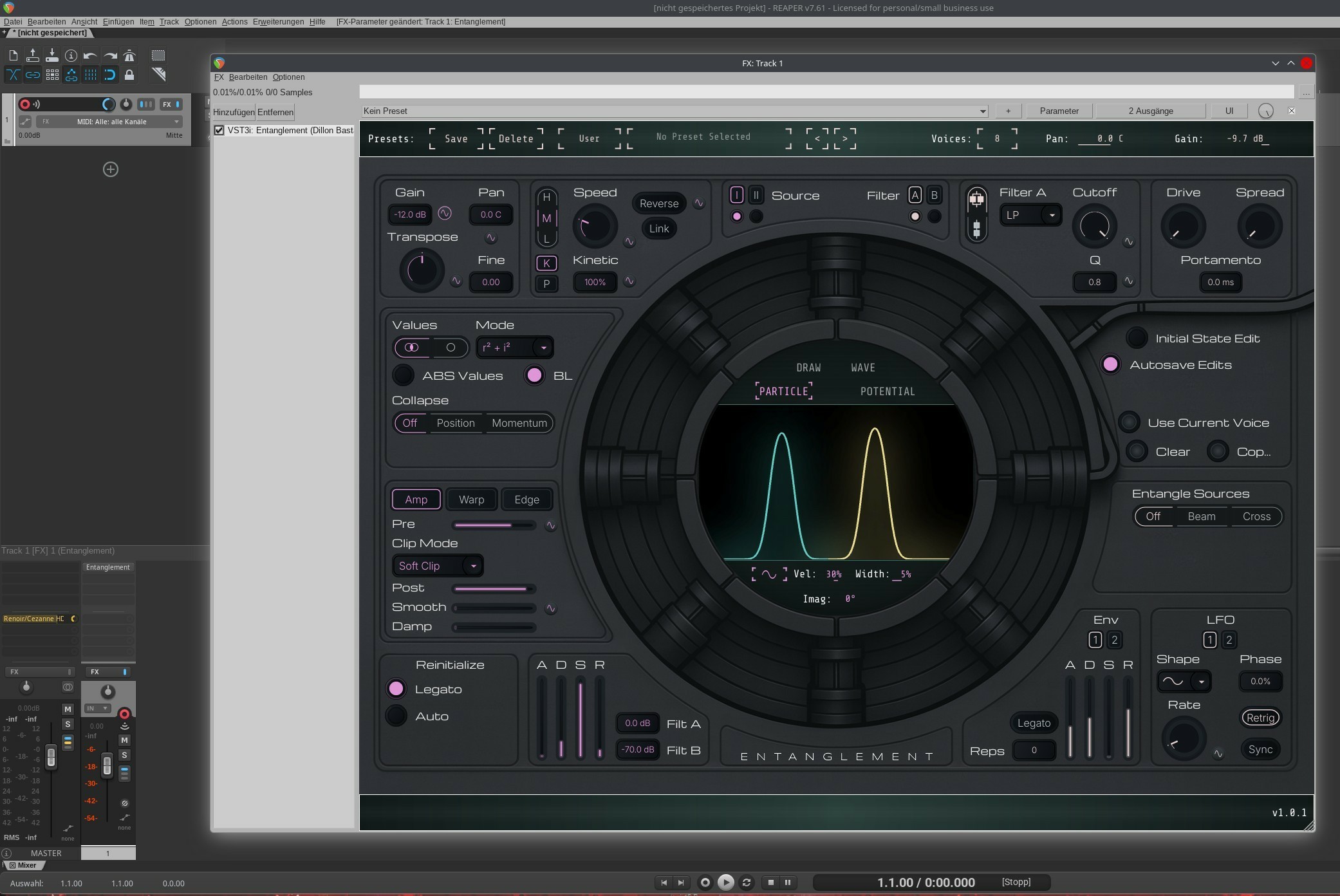
Task: Turn off Autosave Edits
Action: click(x=1110, y=364)
